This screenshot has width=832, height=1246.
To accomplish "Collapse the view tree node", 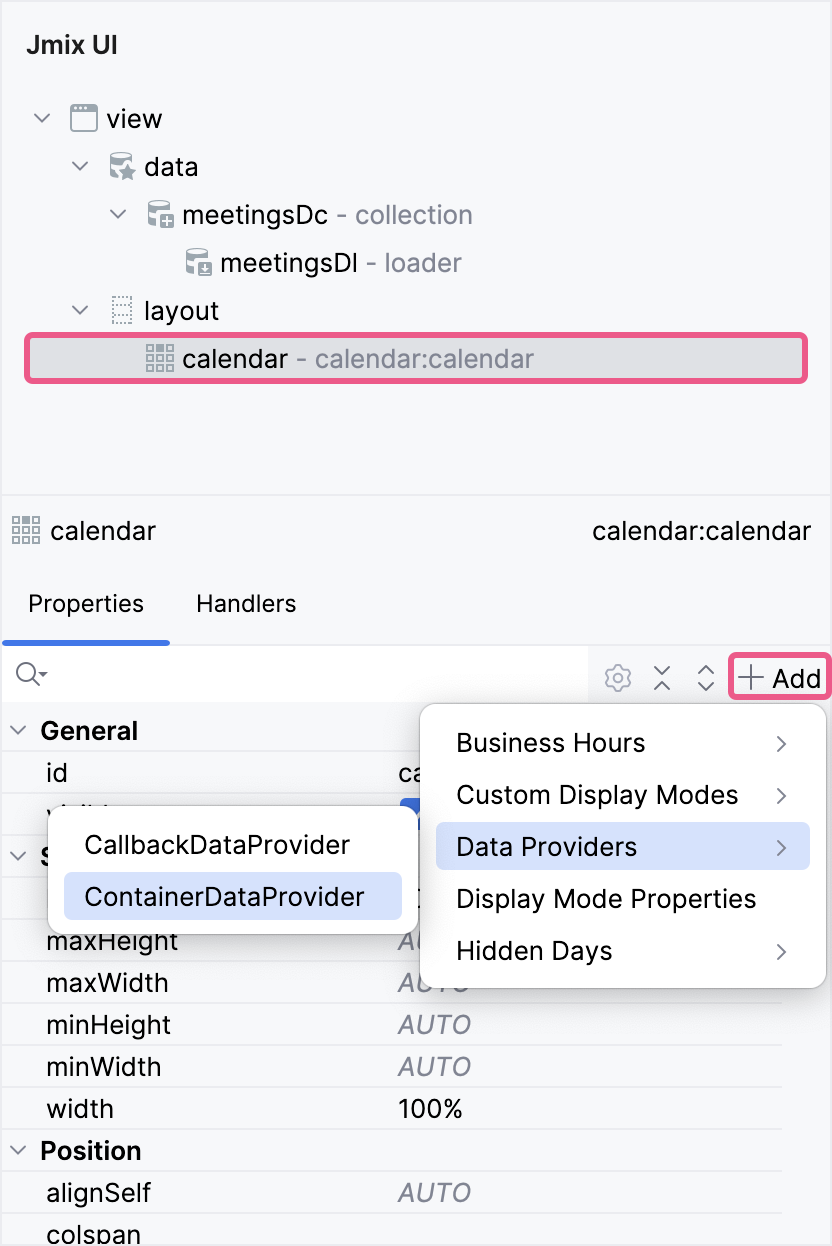I will click(x=42, y=117).
